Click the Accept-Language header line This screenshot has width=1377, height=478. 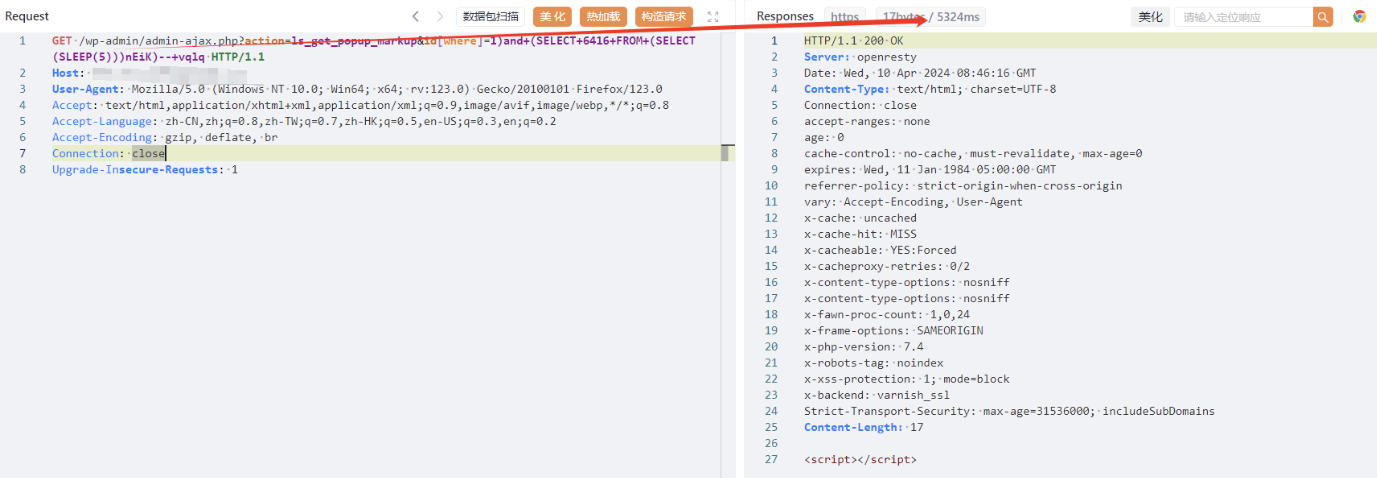click(x=304, y=121)
